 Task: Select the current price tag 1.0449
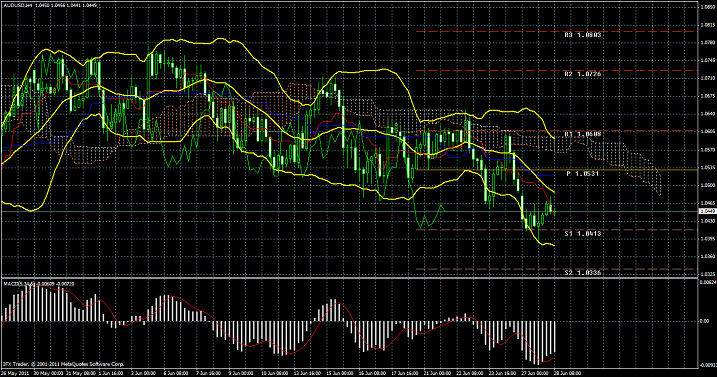(707, 211)
